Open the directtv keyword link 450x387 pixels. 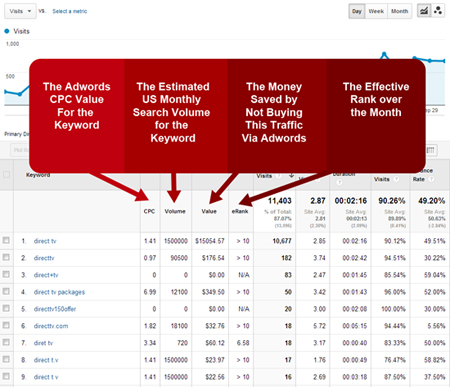click(44, 258)
